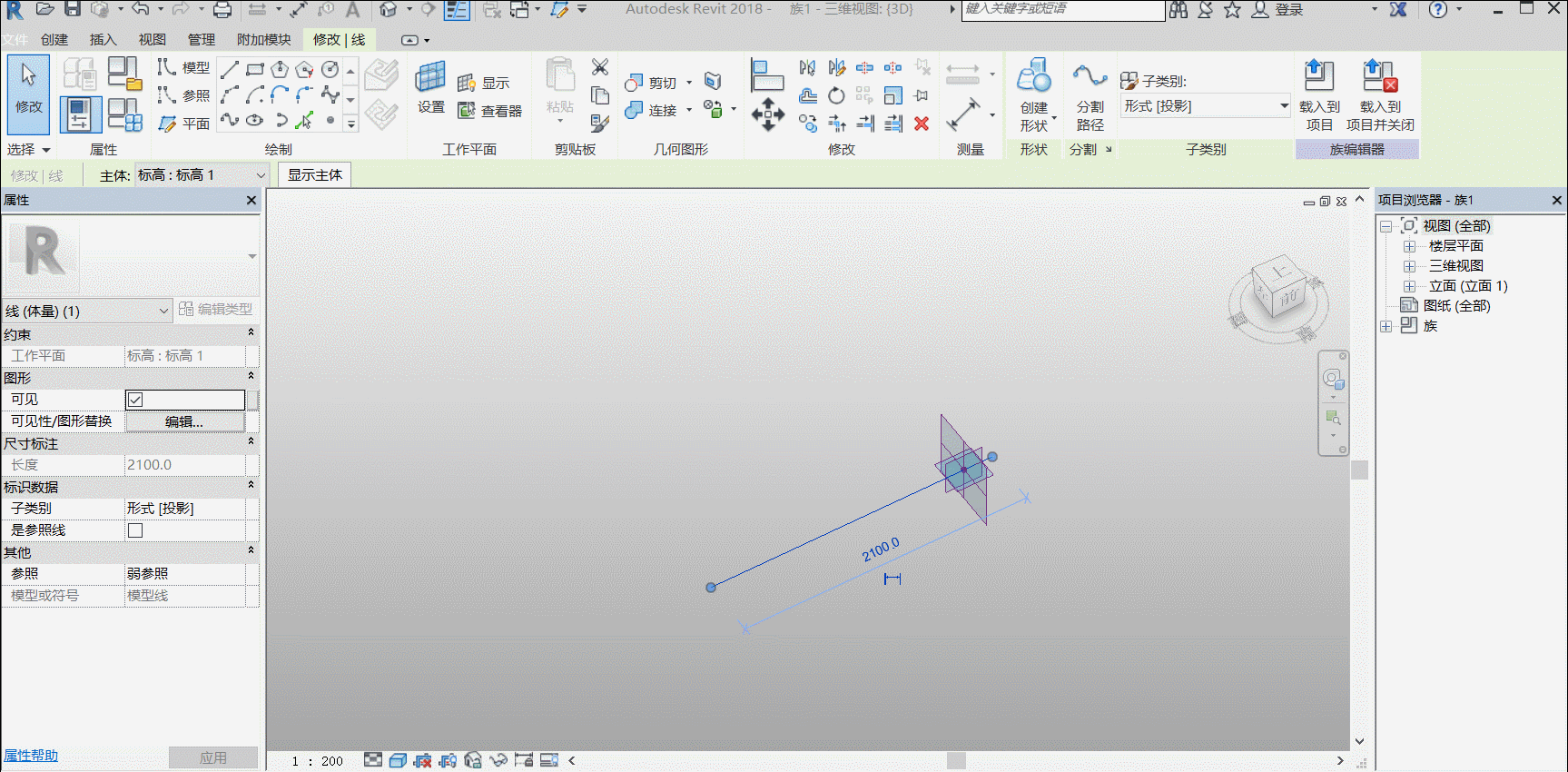Click the Set work plane icon
1568x772 pixels.
[x=430, y=87]
